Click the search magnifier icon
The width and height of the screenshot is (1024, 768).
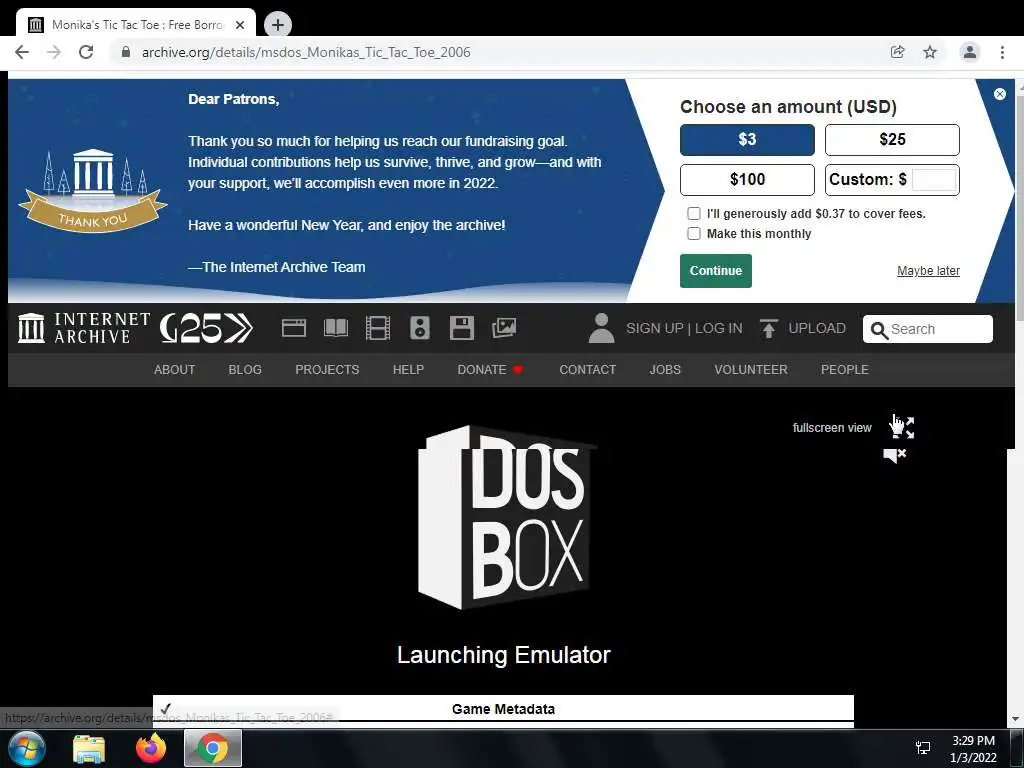879,330
